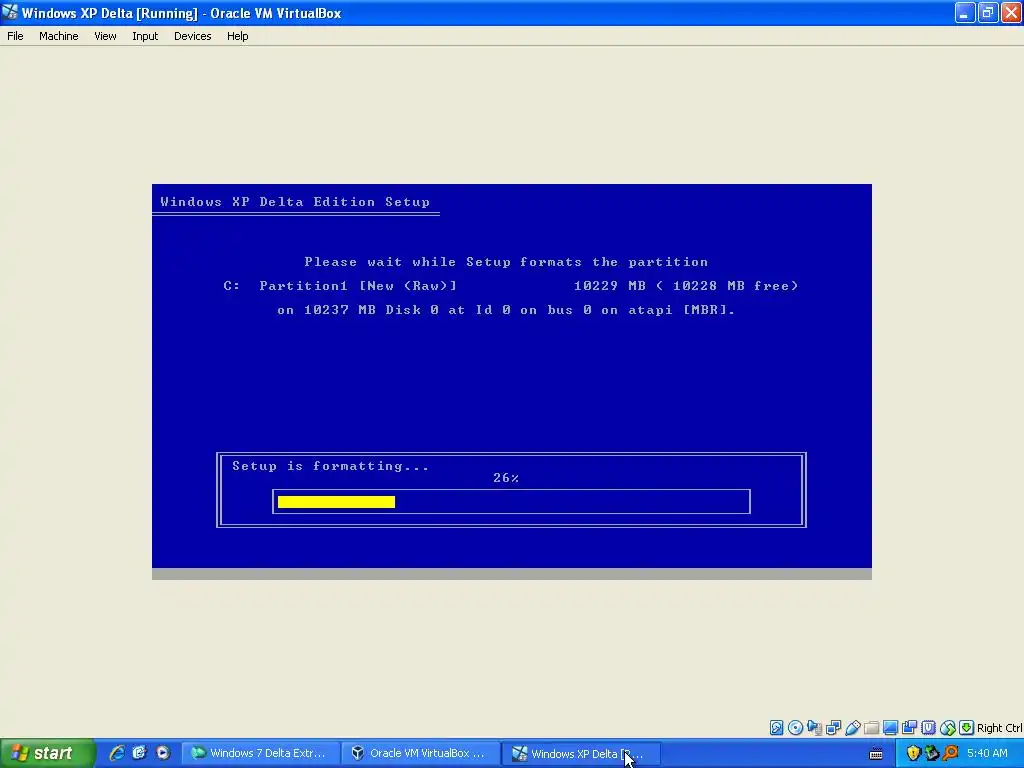The width and height of the screenshot is (1024, 768).
Task: Click the orange magnifier tray icon
Action: pos(951,753)
